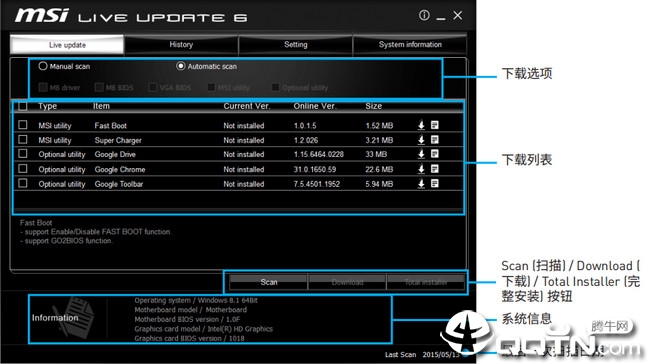
Task: Open Google Toolbar details notes icon
Action: tap(434, 183)
